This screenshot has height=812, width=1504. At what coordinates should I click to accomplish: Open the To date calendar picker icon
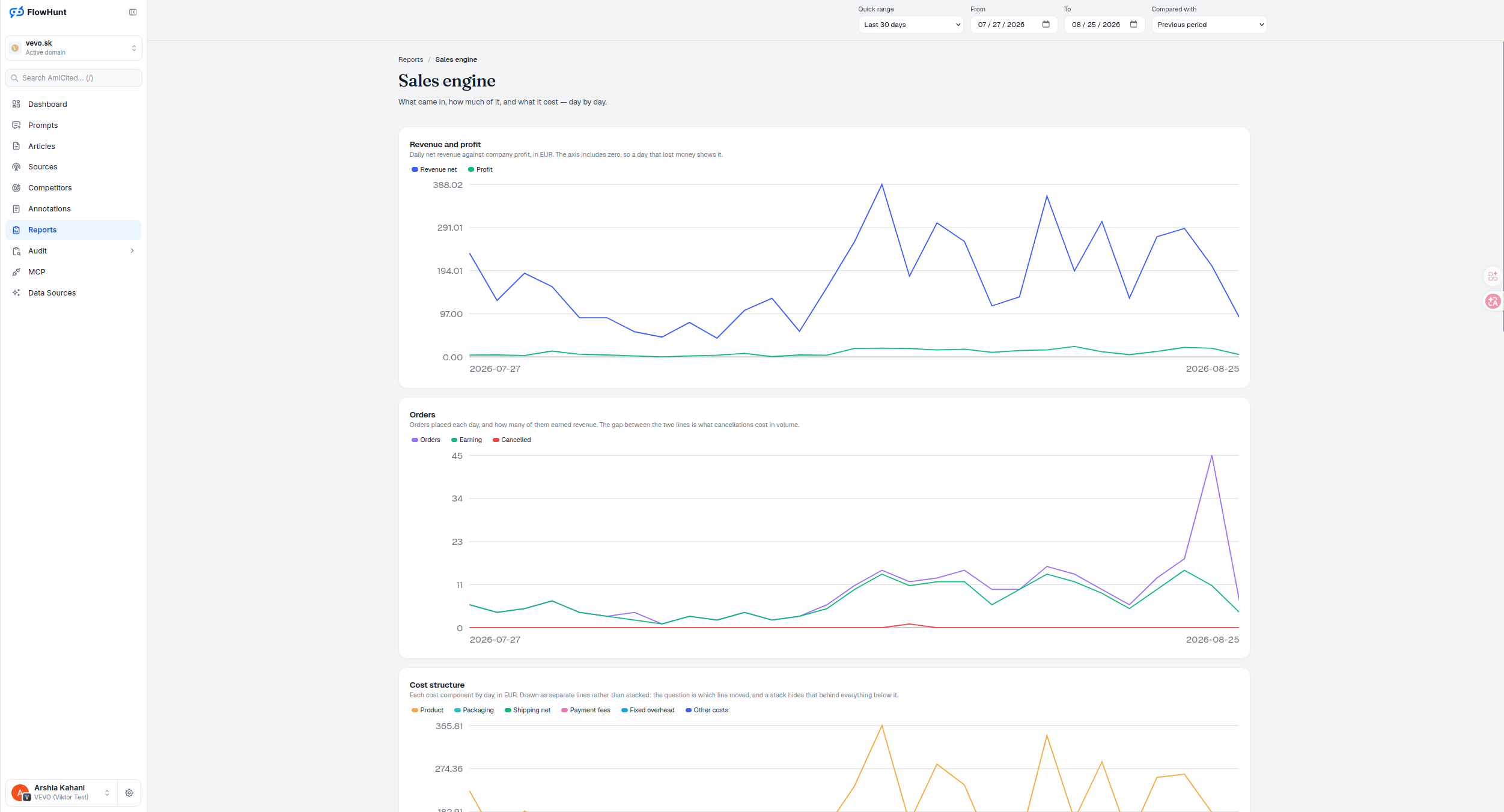[1134, 25]
